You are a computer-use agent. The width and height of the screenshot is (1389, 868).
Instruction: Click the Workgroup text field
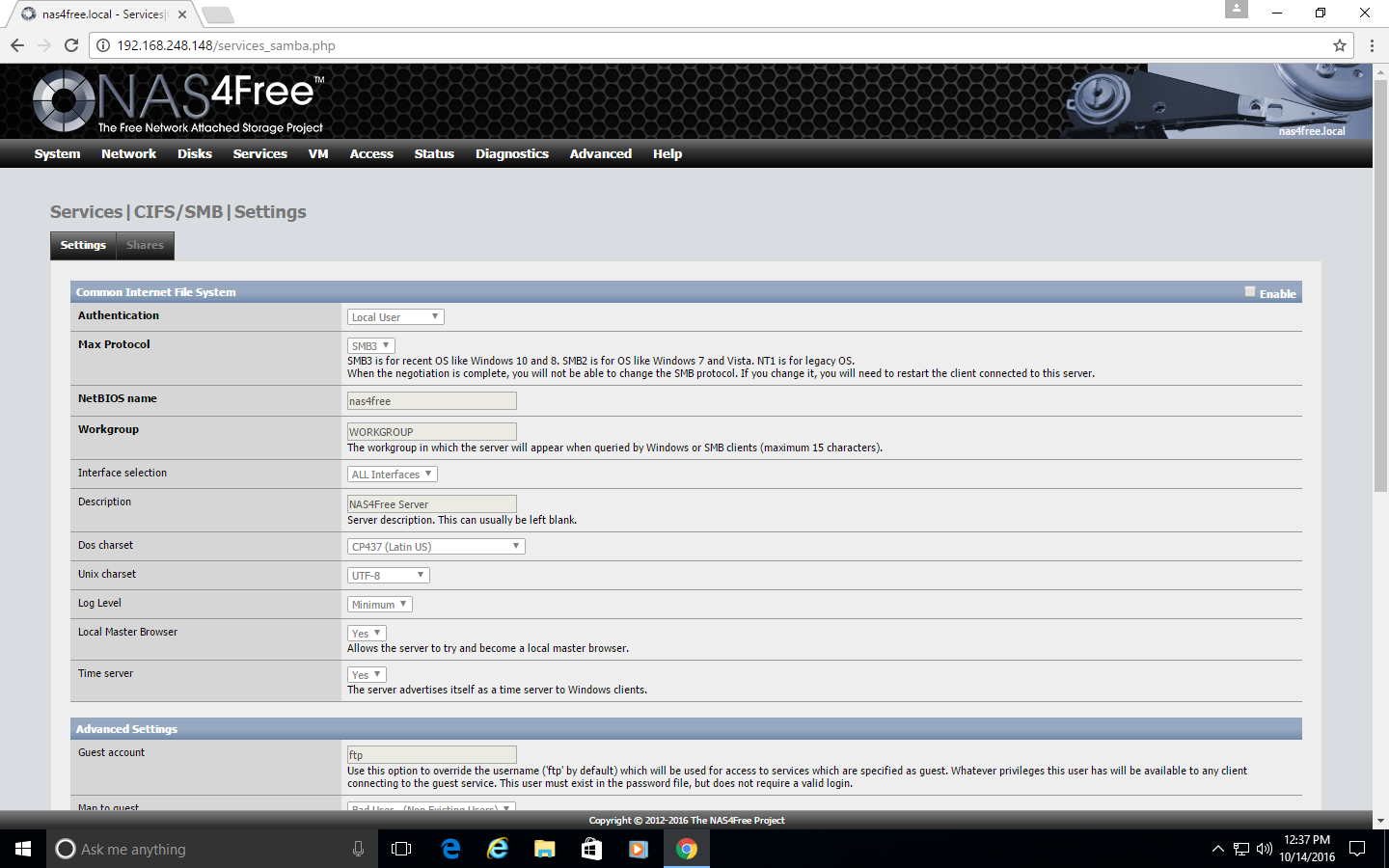431,432
